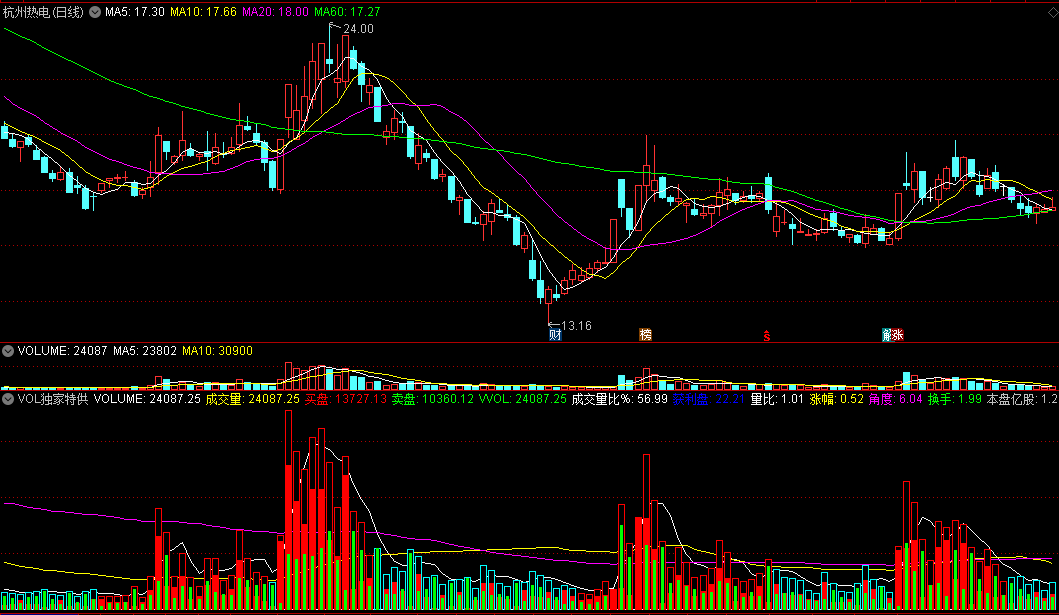Viewport: 1059px width, 615px height.
Task: Click the 涨幅: 0.52 value
Action: point(837,399)
